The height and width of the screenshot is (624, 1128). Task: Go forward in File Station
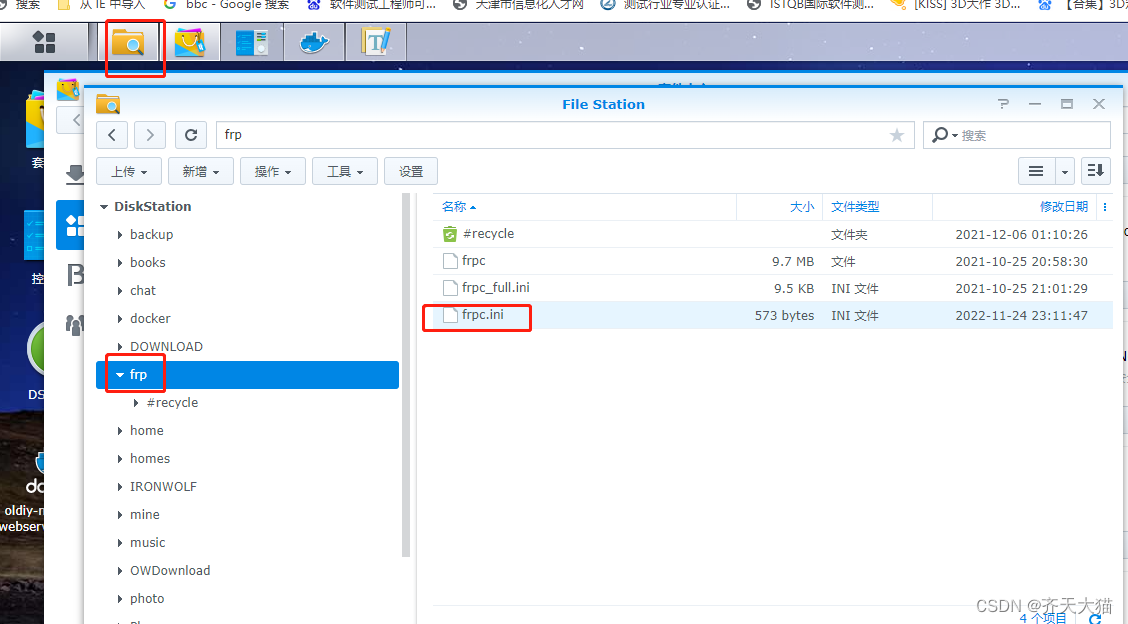click(x=150, y=135)
